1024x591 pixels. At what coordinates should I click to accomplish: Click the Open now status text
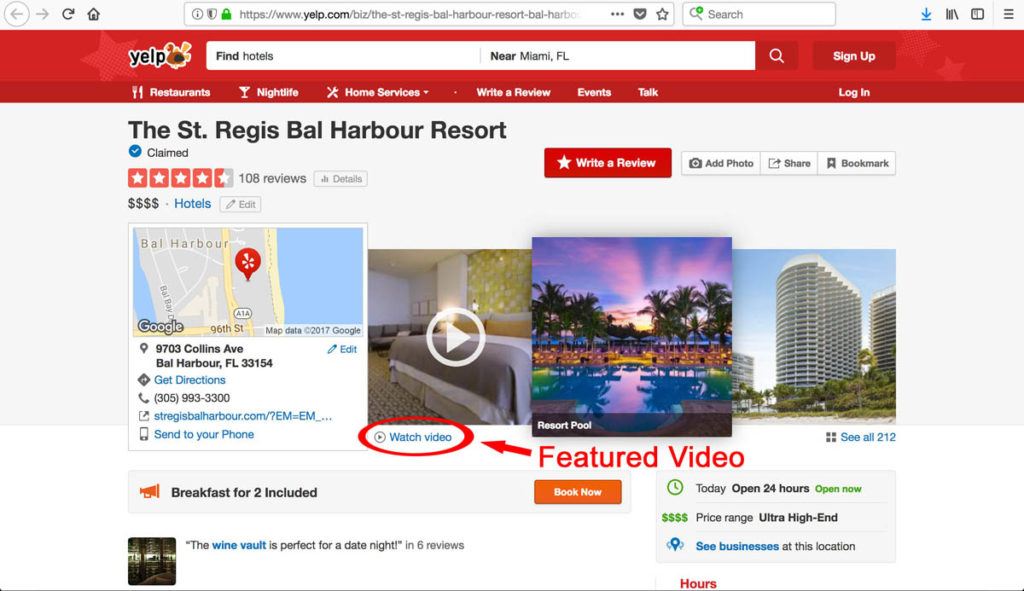point(838,489)
